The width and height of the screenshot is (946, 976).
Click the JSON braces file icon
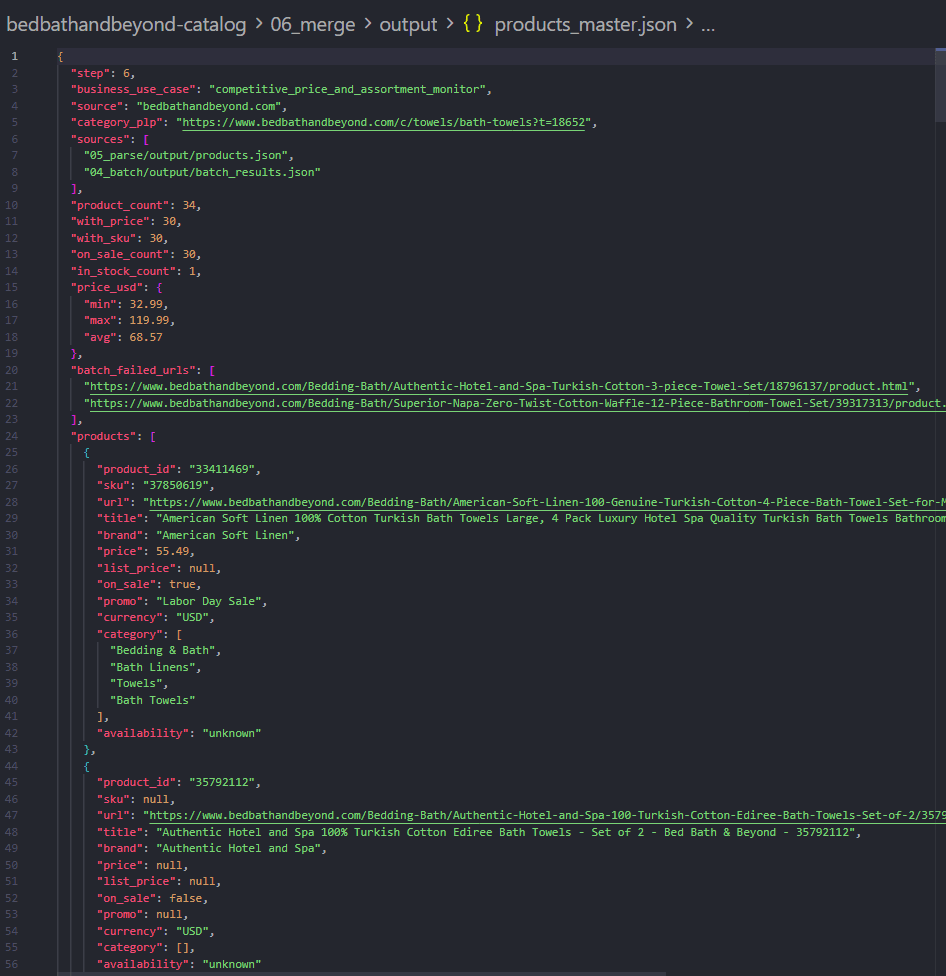472,24
